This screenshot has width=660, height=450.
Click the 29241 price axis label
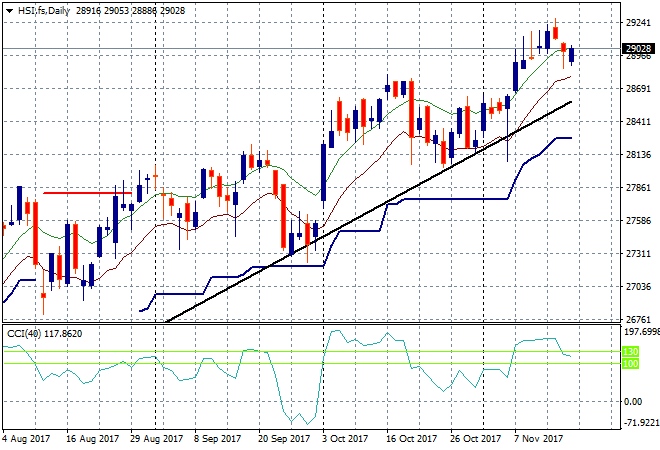point(638,23)
